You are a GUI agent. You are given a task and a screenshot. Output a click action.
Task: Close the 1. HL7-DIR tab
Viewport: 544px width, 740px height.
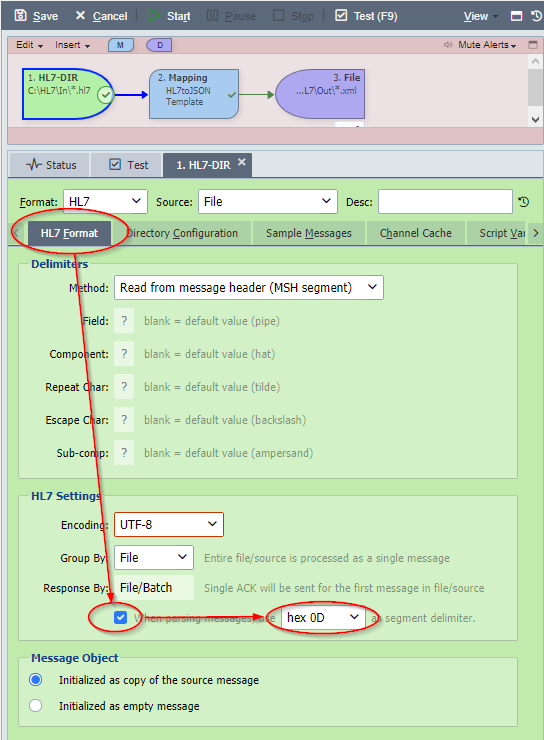point(242,162)
